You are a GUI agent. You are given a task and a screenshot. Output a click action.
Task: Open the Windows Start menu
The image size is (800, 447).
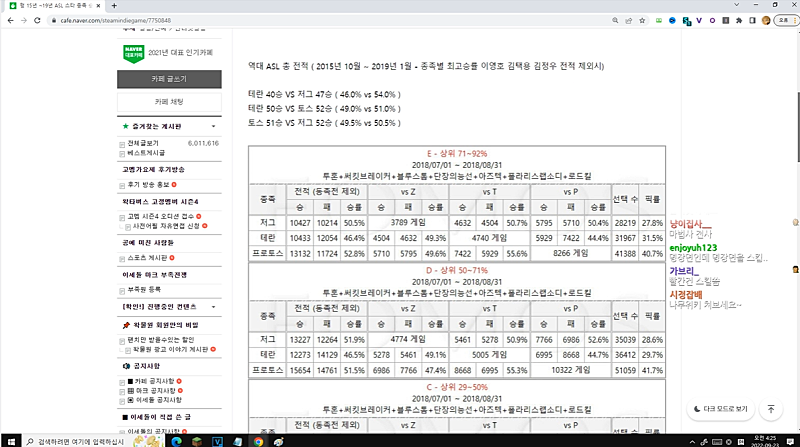coord(11,441)
